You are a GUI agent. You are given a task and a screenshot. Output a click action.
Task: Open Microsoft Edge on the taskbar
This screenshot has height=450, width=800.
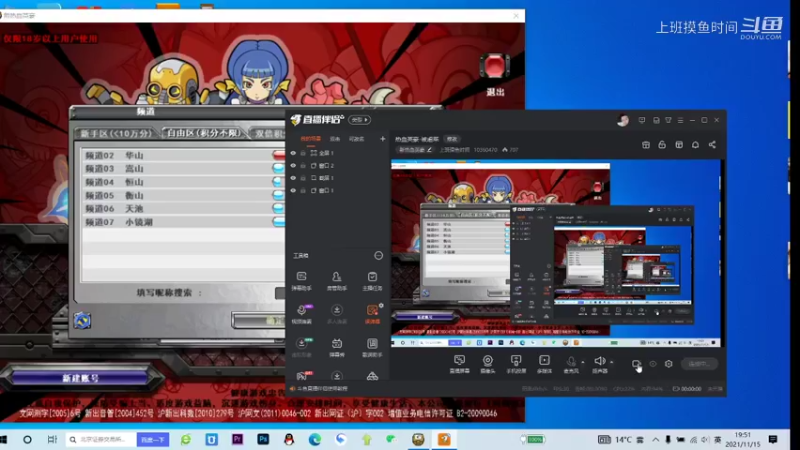[315, 439]
